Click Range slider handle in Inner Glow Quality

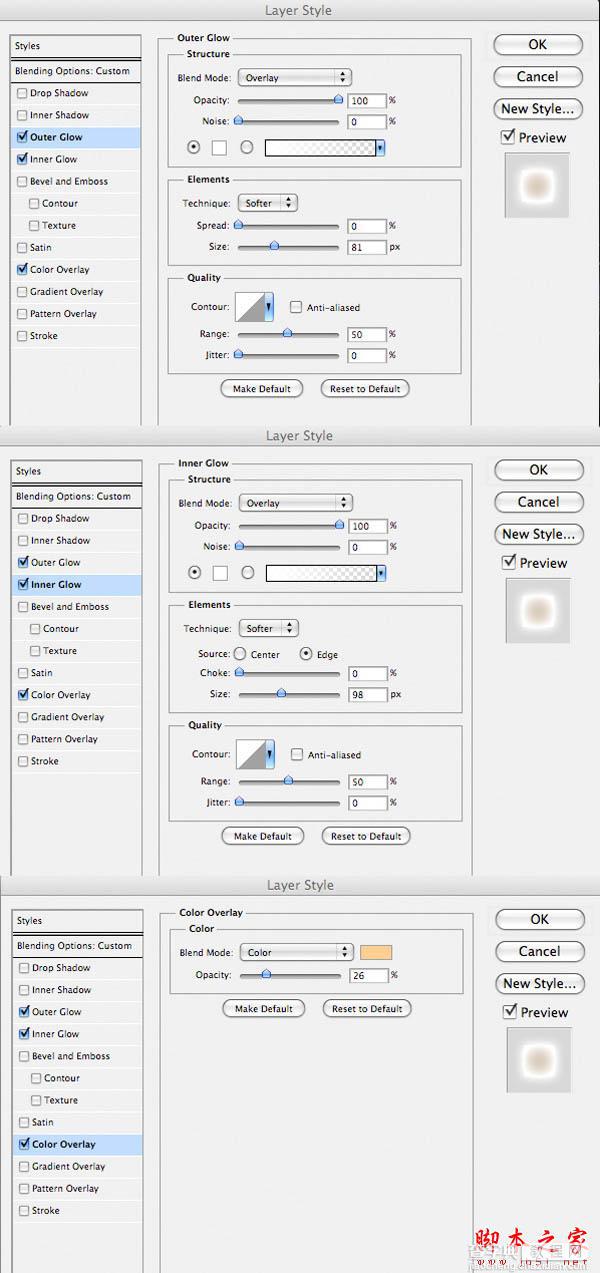pyautogui.click(x=289, y=781)
